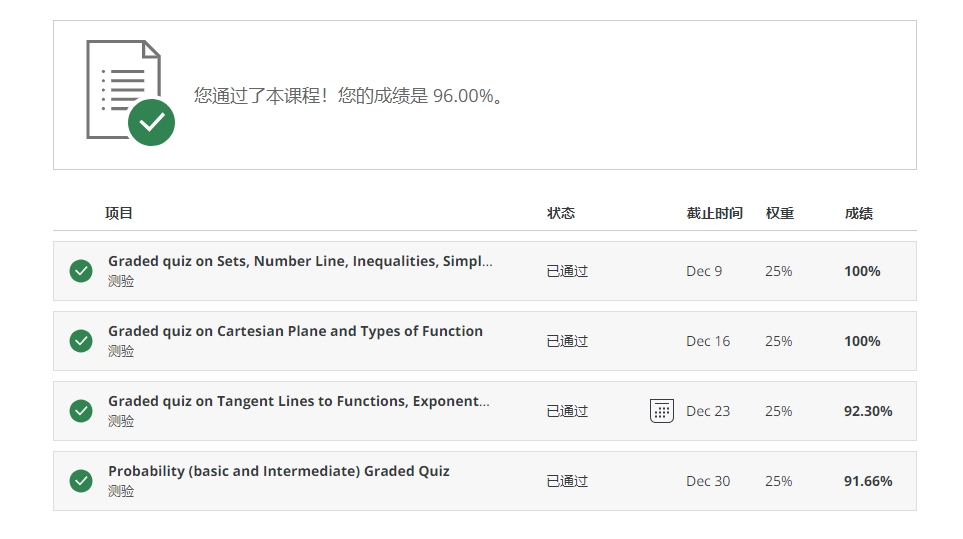Click the 91.66% grade value

point(868,481)
